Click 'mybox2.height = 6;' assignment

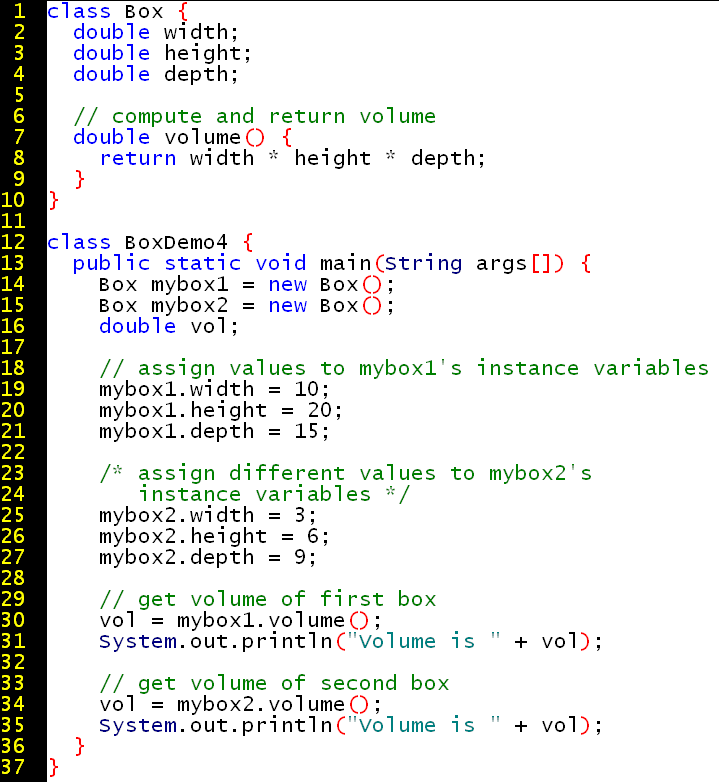tap(214, 537)
